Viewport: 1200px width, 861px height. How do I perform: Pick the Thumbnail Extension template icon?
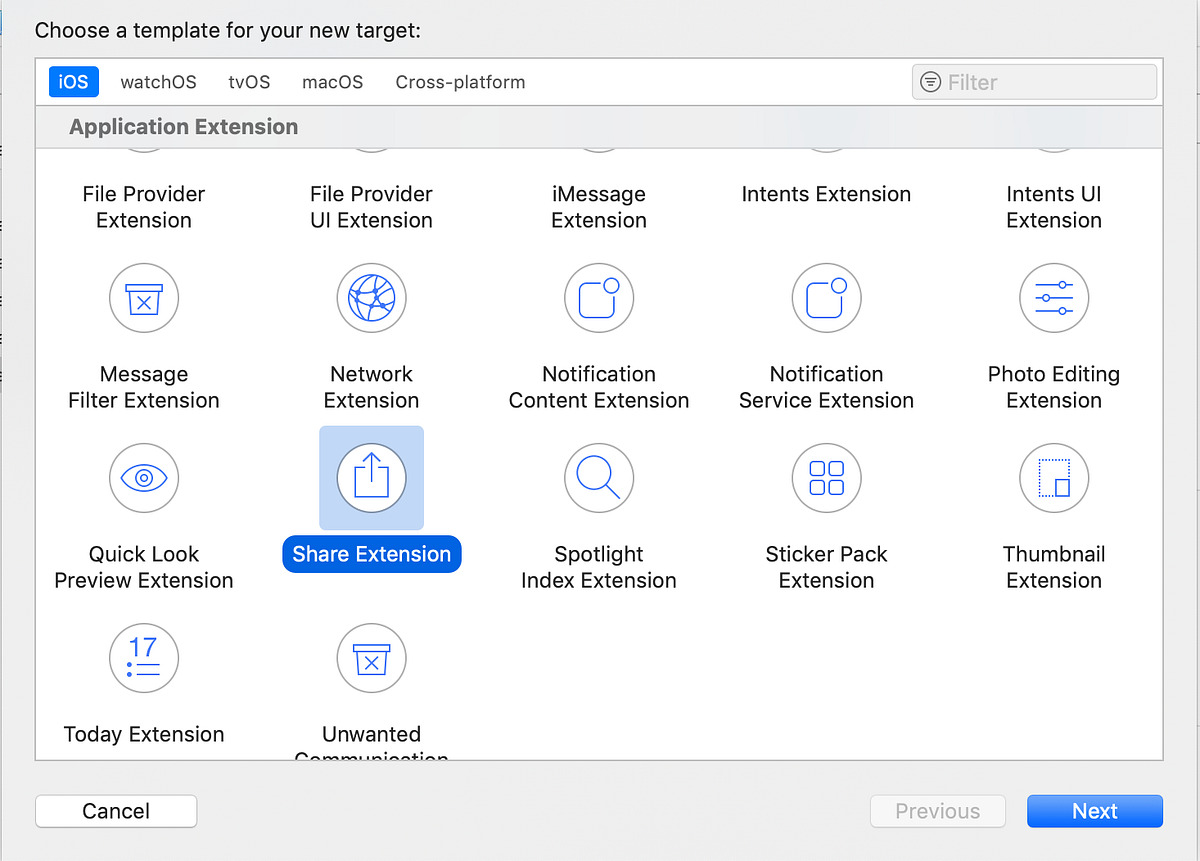click(x=1054, y=478)
